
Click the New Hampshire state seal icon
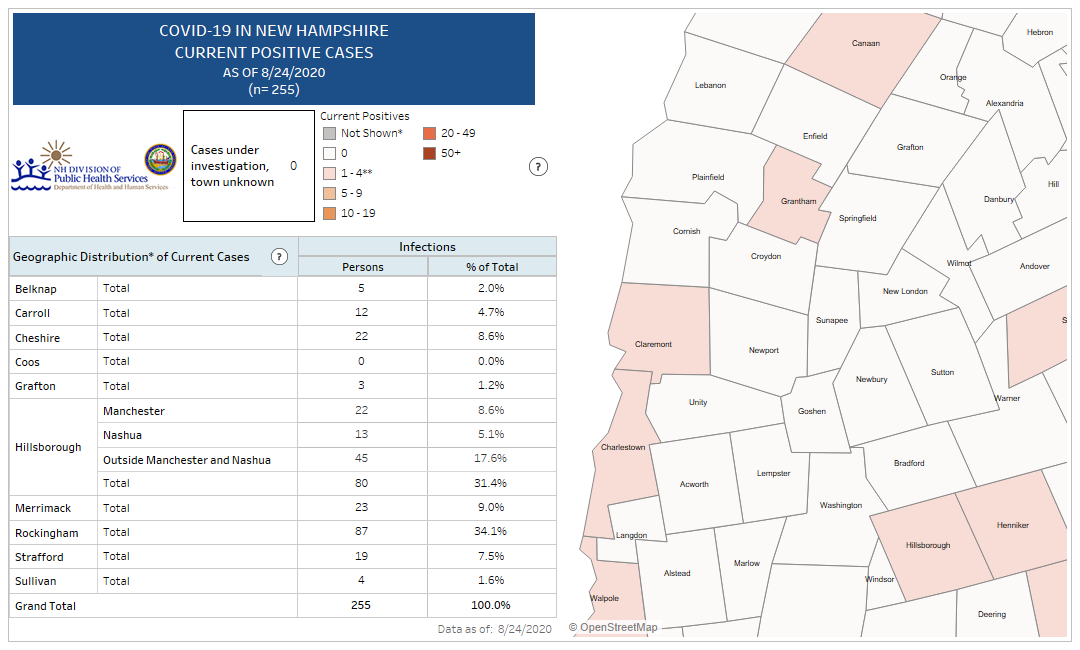[160, 160]
